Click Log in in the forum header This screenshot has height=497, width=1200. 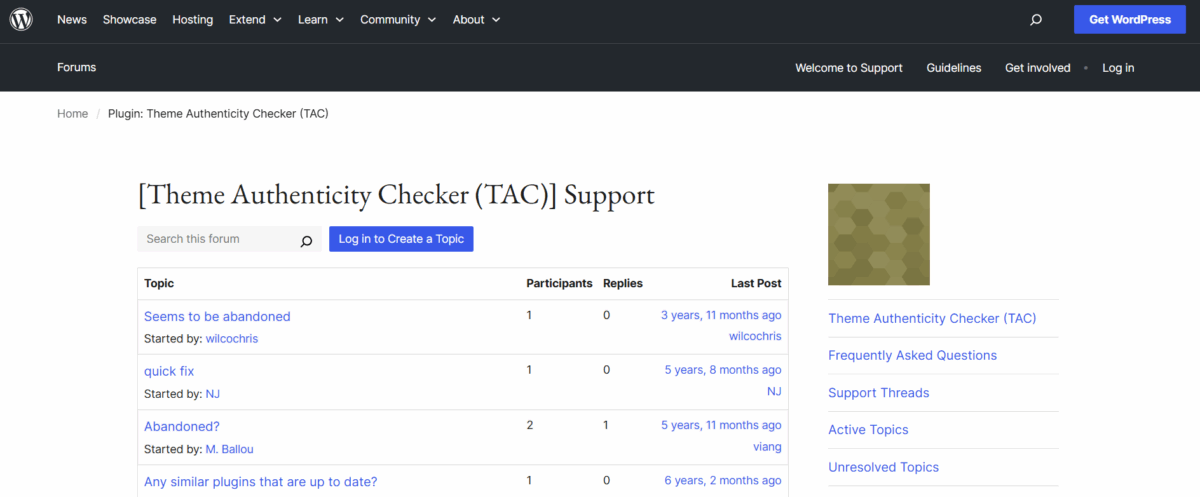point(1118,68)
